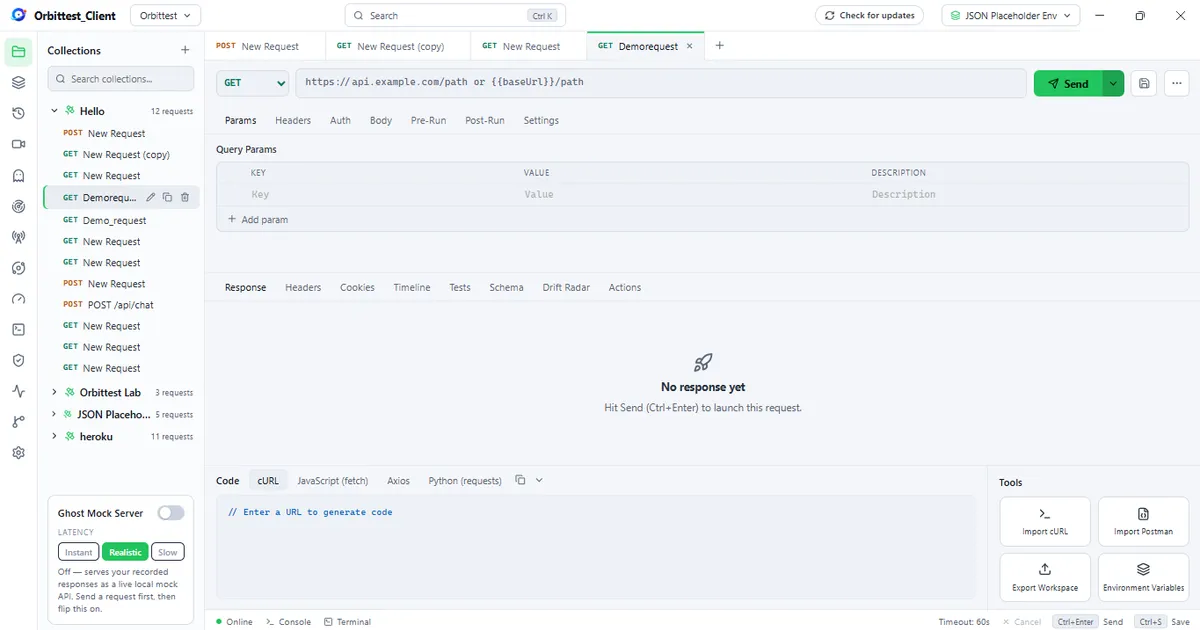Open the GET method dropdown
The image size is (1200, 630).
[x=252, y=83]
